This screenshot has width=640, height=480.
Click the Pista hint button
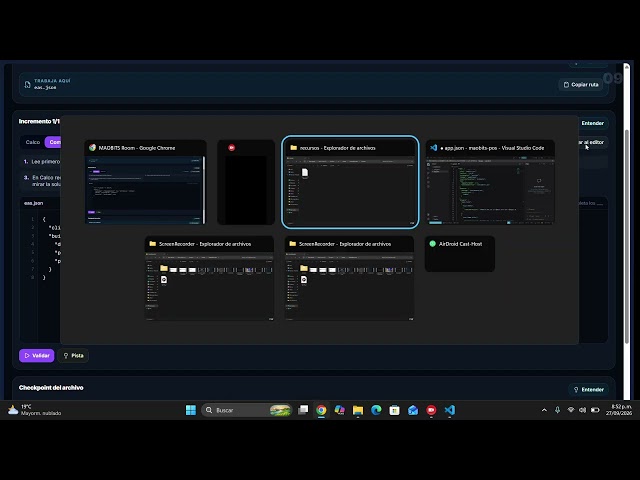73,356
